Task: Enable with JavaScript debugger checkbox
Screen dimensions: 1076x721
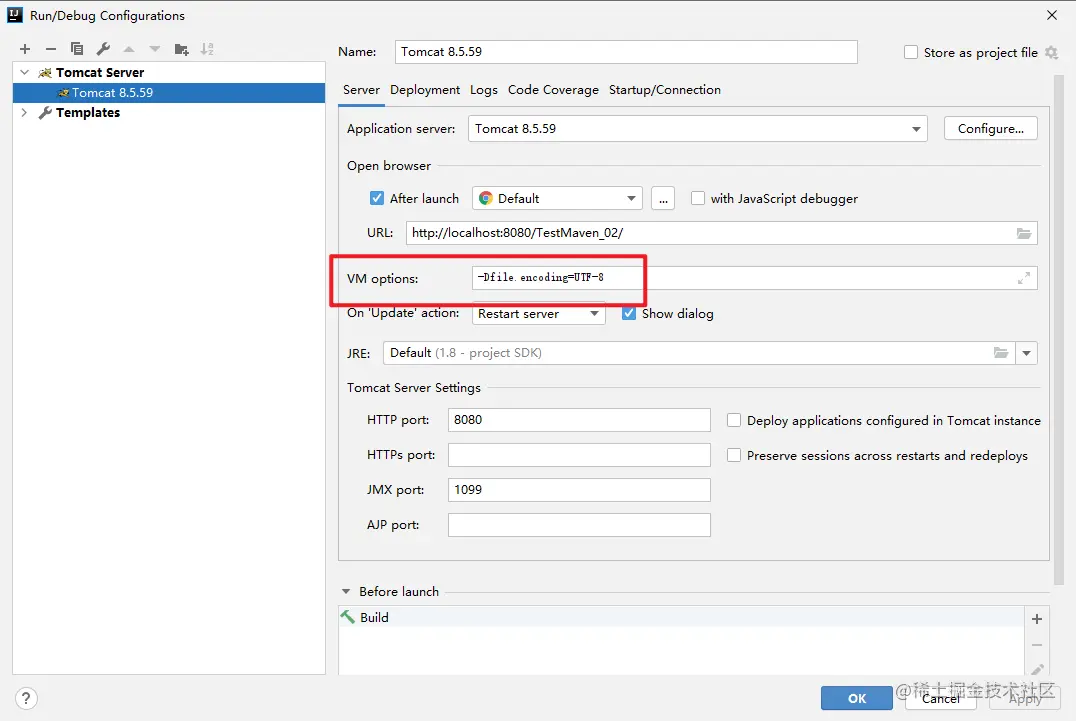Action: [x=698, y=198]
